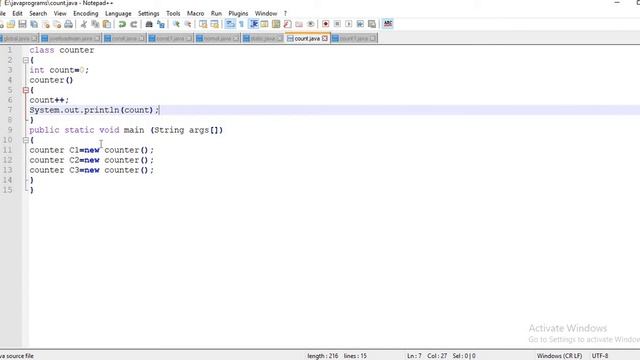Viewport: 640px width, 360px height.
Task: Click the counter C2=new counter(); line
Action: coord(91,160)
